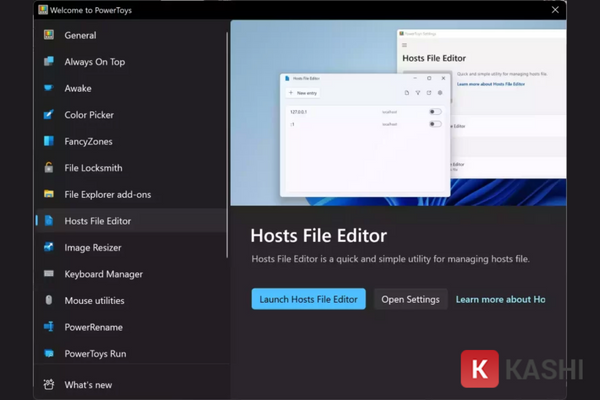
Task: Click the PowerToys Run icon
Action: (x=48, y=353)
